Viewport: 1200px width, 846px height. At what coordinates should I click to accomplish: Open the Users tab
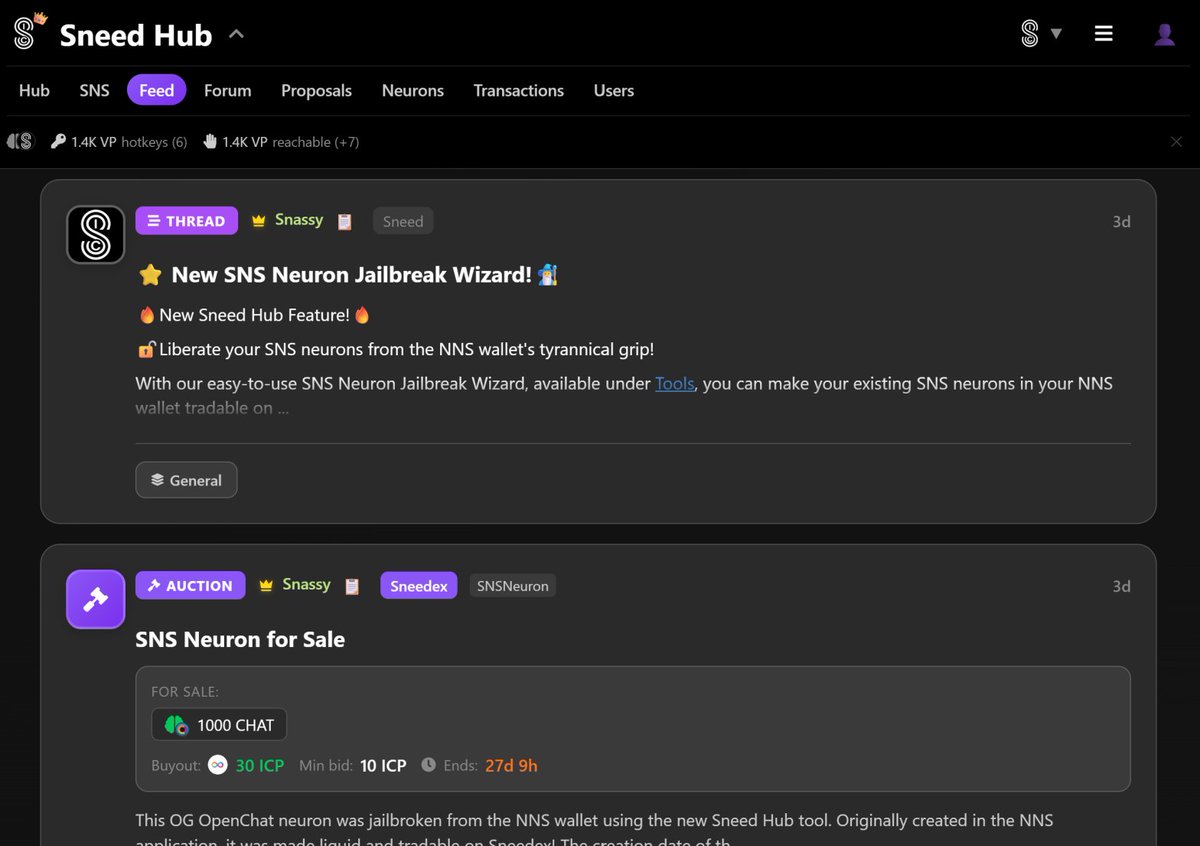(x=613, y=90)
